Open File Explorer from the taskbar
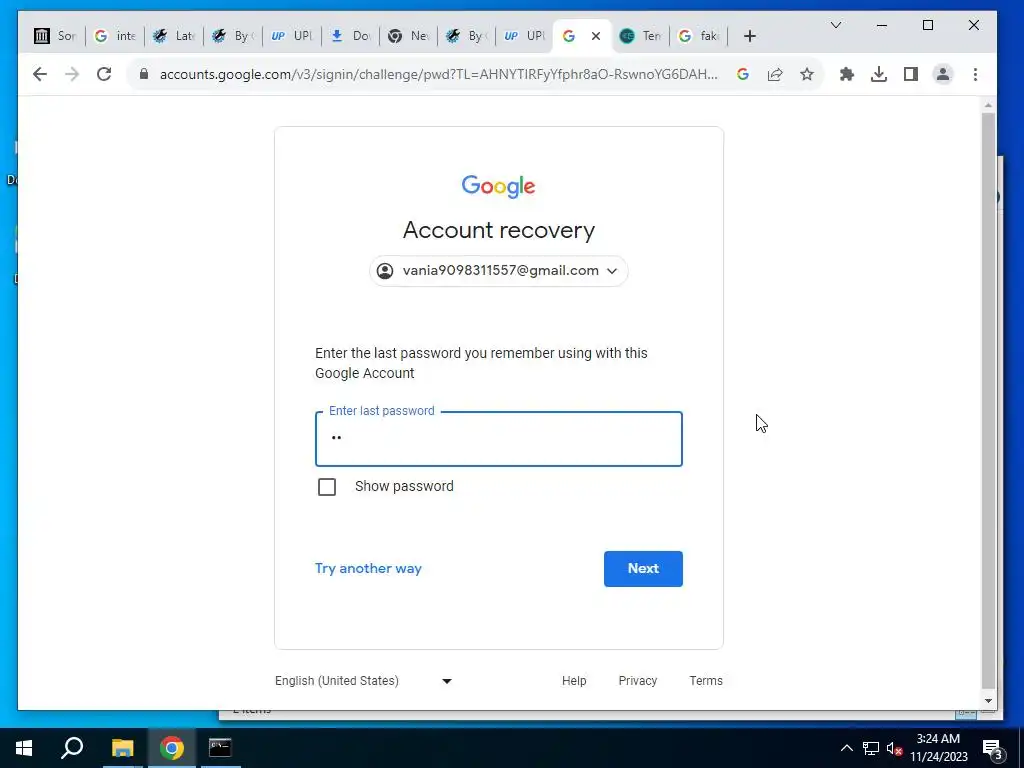This screenshot has width=1024, height=768. (122, 748)
